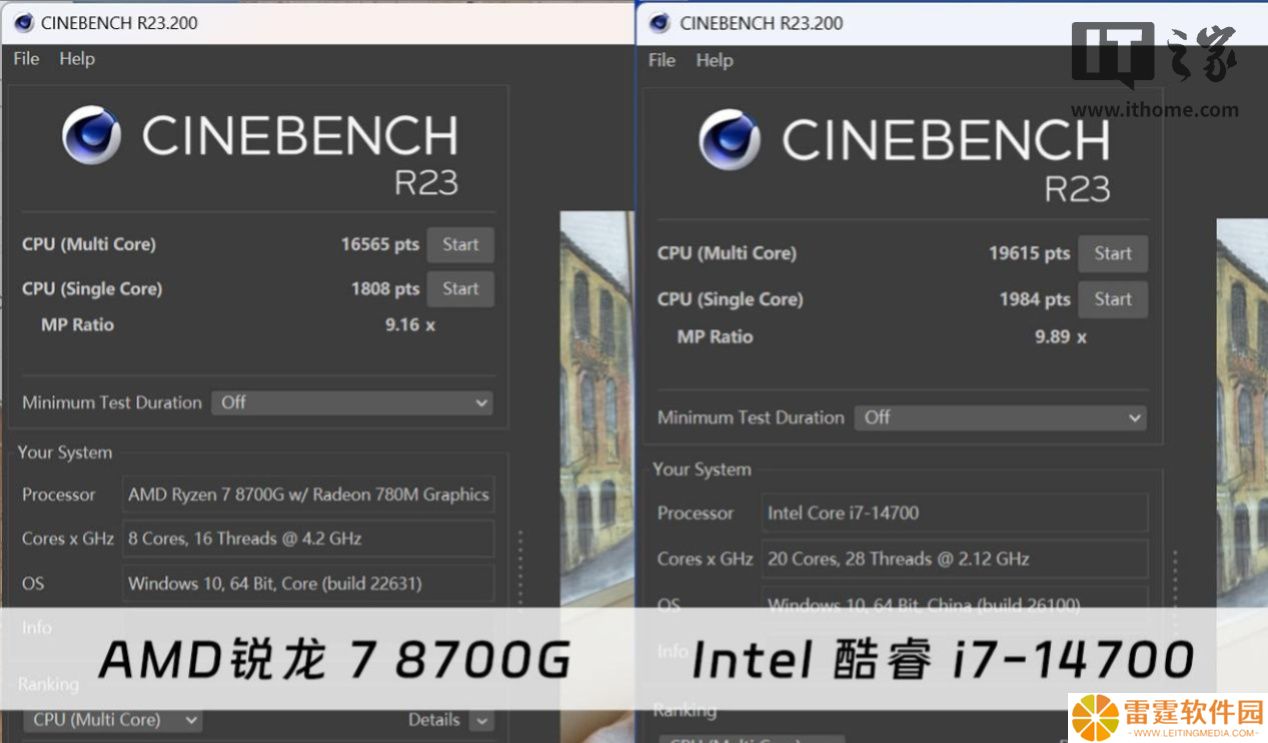Click the Cores x GHz label in Intel window
Viewport: 1268px width, 743px height.
705,559
